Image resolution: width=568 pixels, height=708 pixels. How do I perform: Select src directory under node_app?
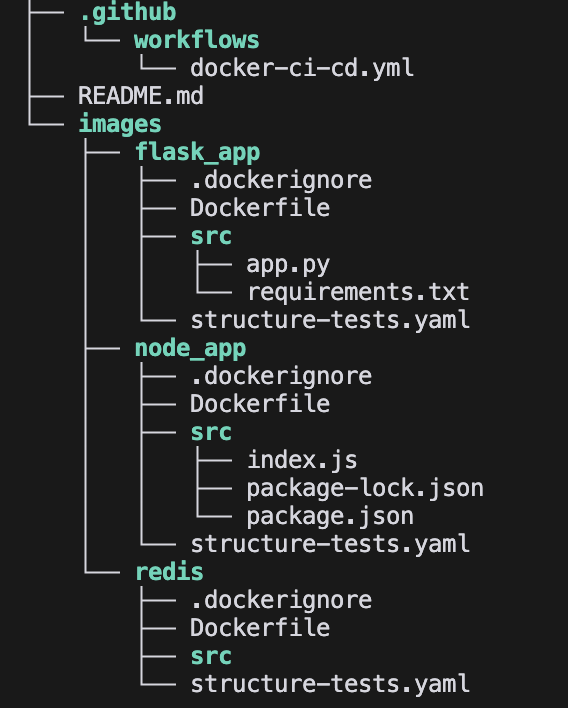pos(211,432)
